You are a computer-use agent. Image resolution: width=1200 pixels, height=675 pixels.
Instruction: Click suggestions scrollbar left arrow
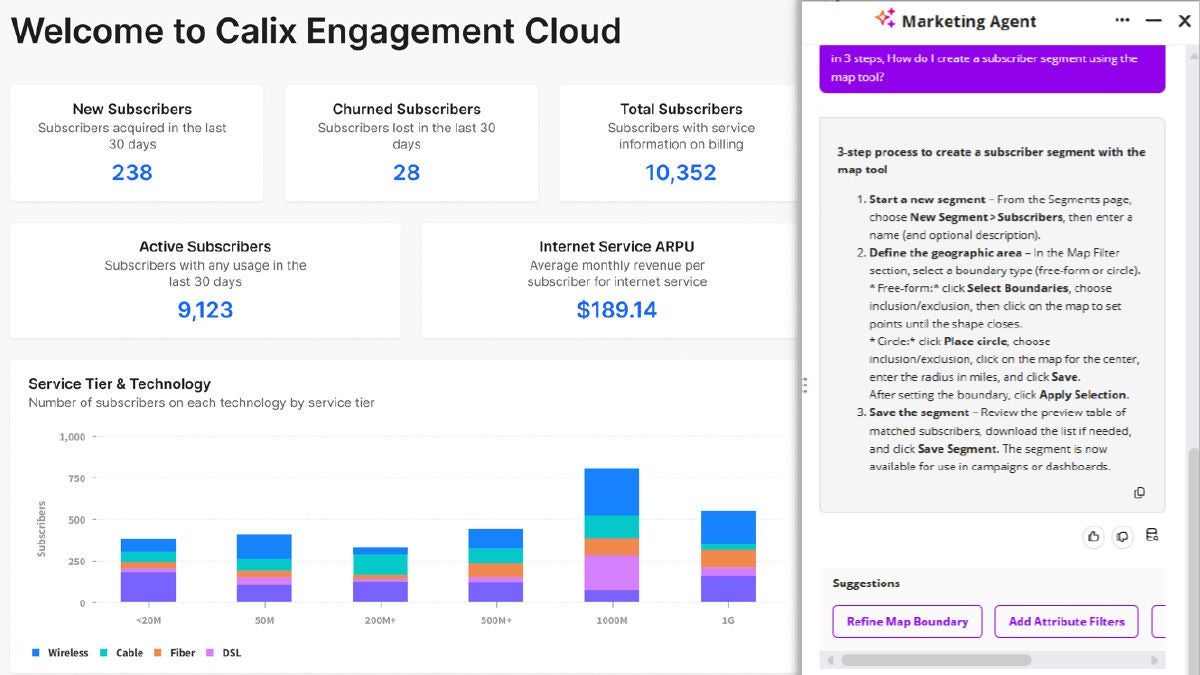click(828, 660)
